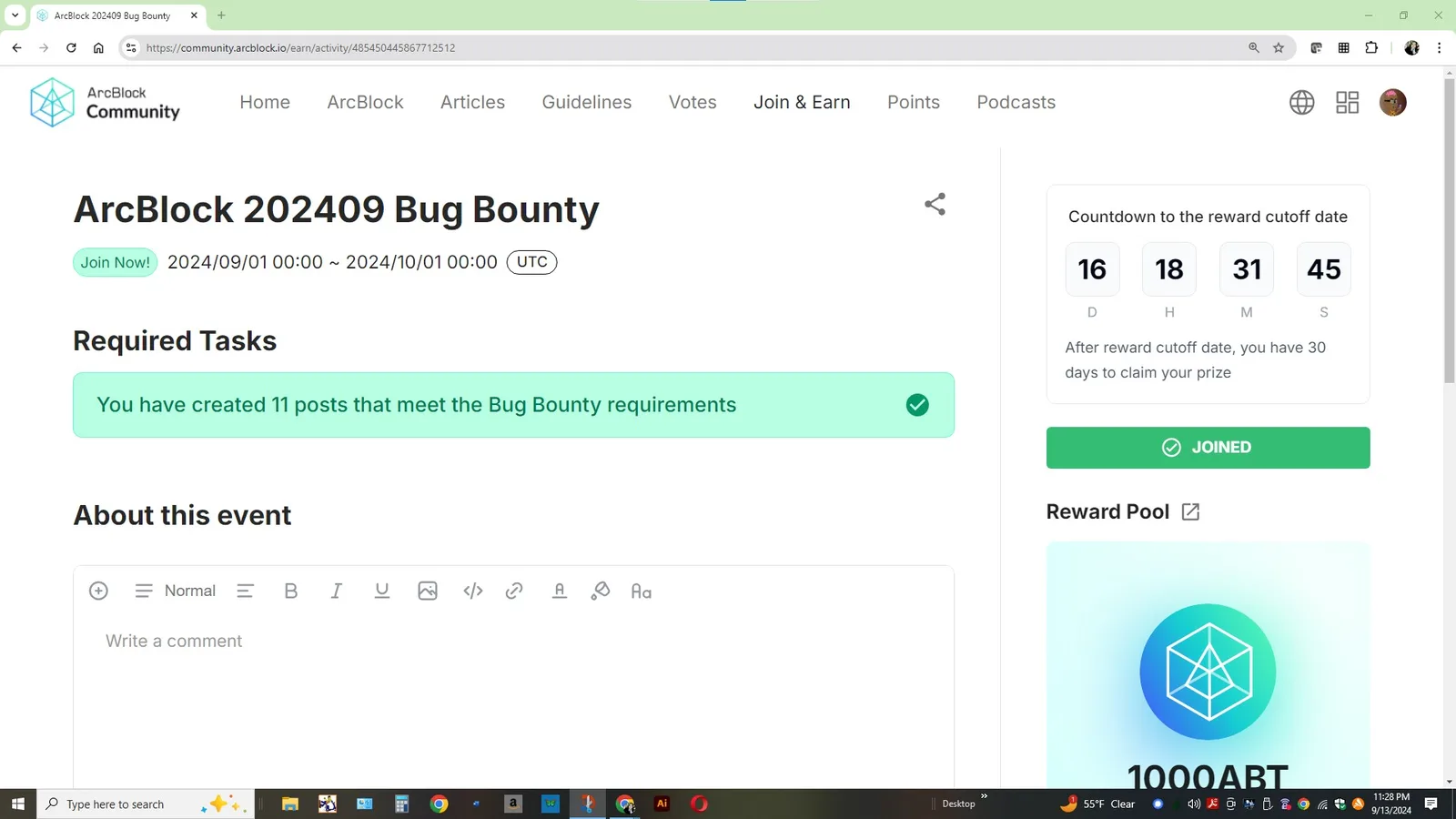Screen dimensions: 1456x819
Task: Open the font size Aa icon
Action: [x=642, y=591]
